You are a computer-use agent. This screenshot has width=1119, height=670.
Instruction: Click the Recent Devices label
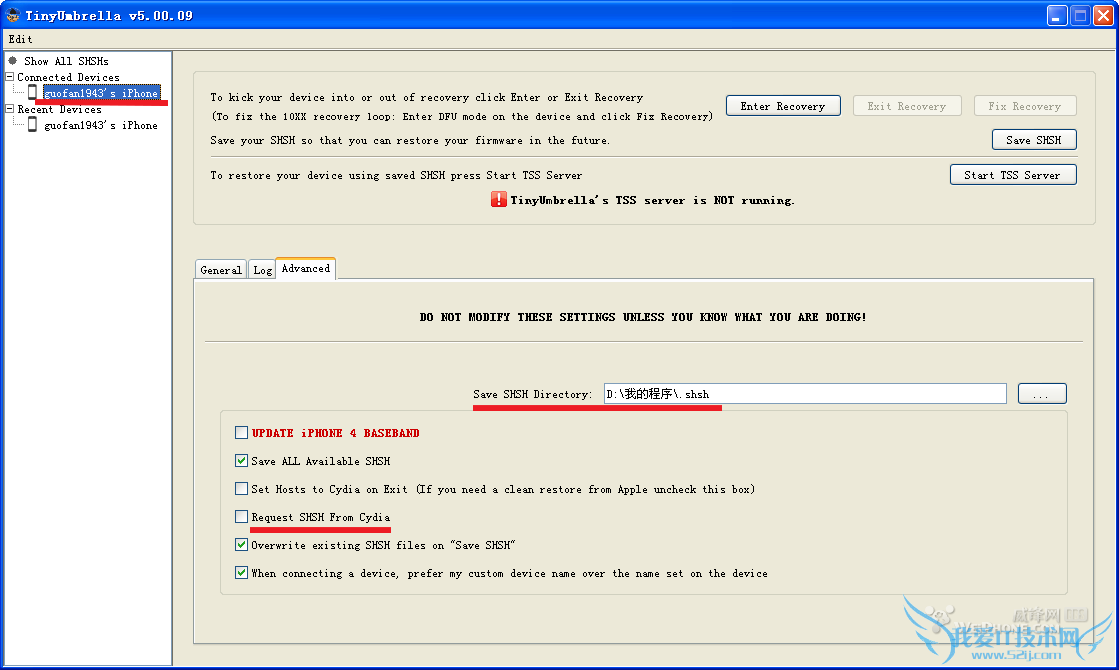click(x=59, y=109)
